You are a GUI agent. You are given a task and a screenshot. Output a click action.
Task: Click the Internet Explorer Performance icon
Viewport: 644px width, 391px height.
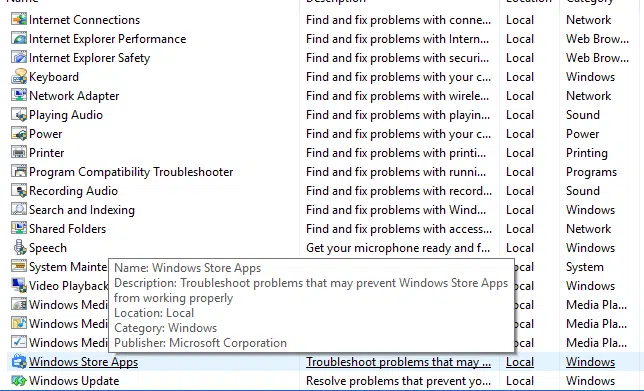point(19,39)
